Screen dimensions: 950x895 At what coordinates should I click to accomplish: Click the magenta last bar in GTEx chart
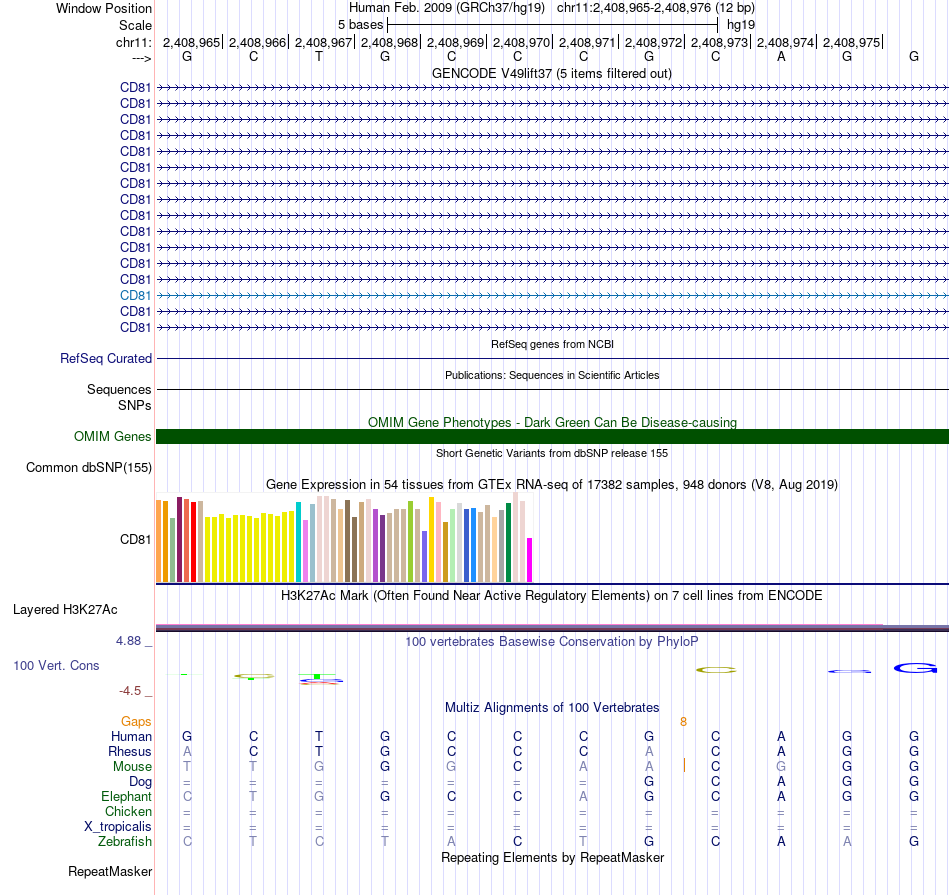(x=530, y=560)
